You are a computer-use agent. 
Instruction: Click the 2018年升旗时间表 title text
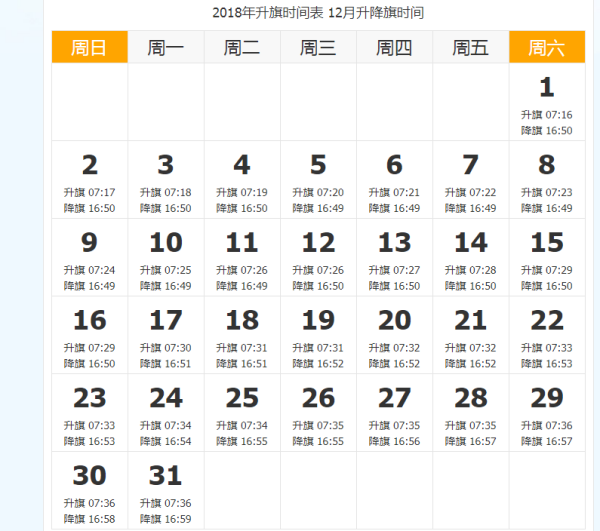point(256,13)
